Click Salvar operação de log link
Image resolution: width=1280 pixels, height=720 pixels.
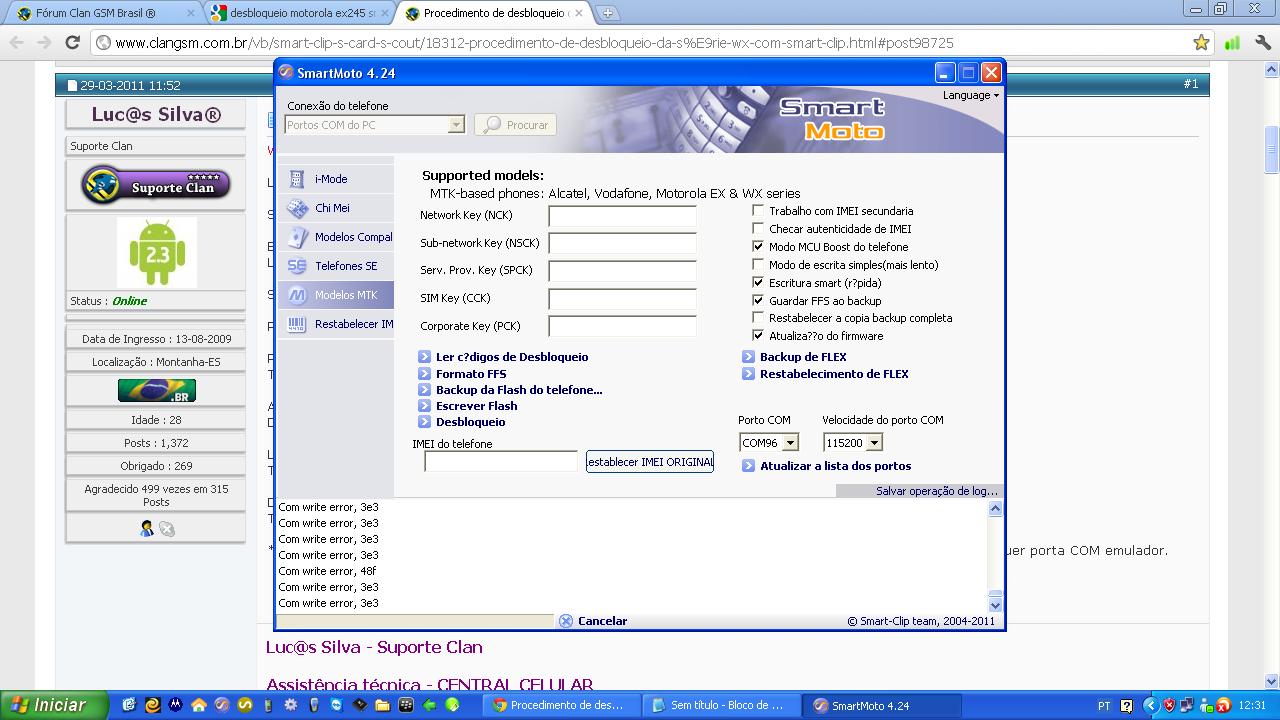tap(937, 491)
